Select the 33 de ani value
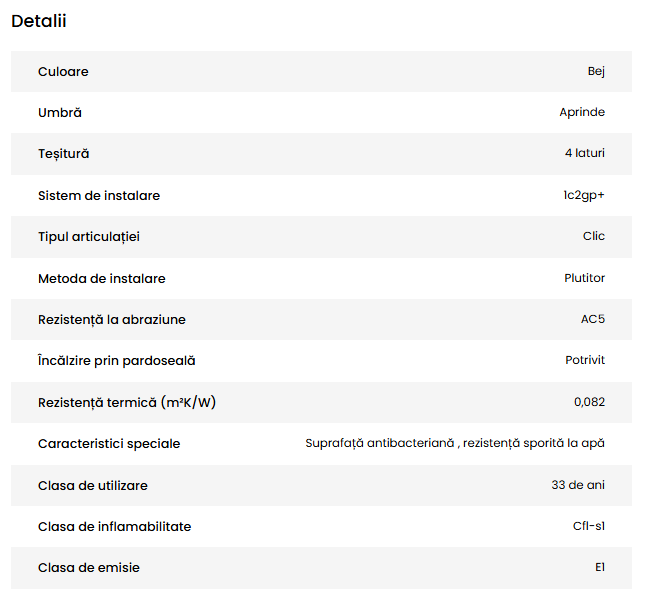The height and width of the screenshot is (603, 645). (578, 485)
